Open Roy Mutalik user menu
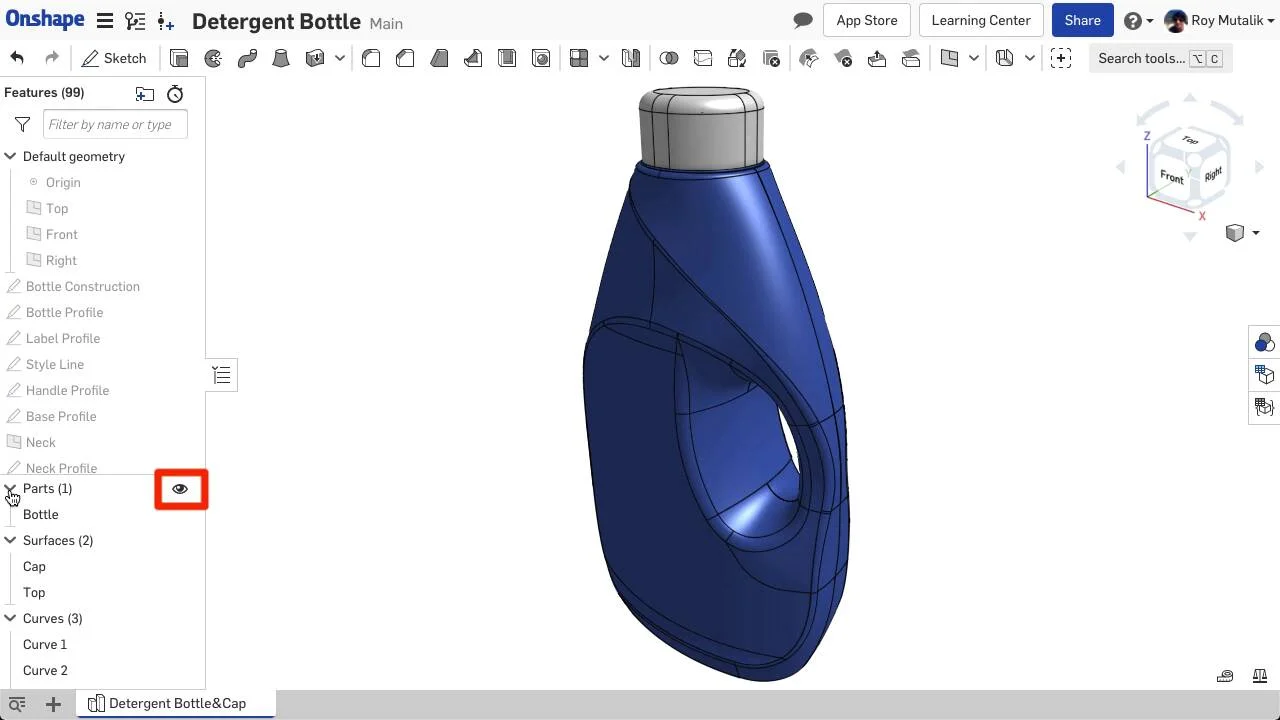The image size is (1280, 720). pyautogui.click(x=1219, y=20)
